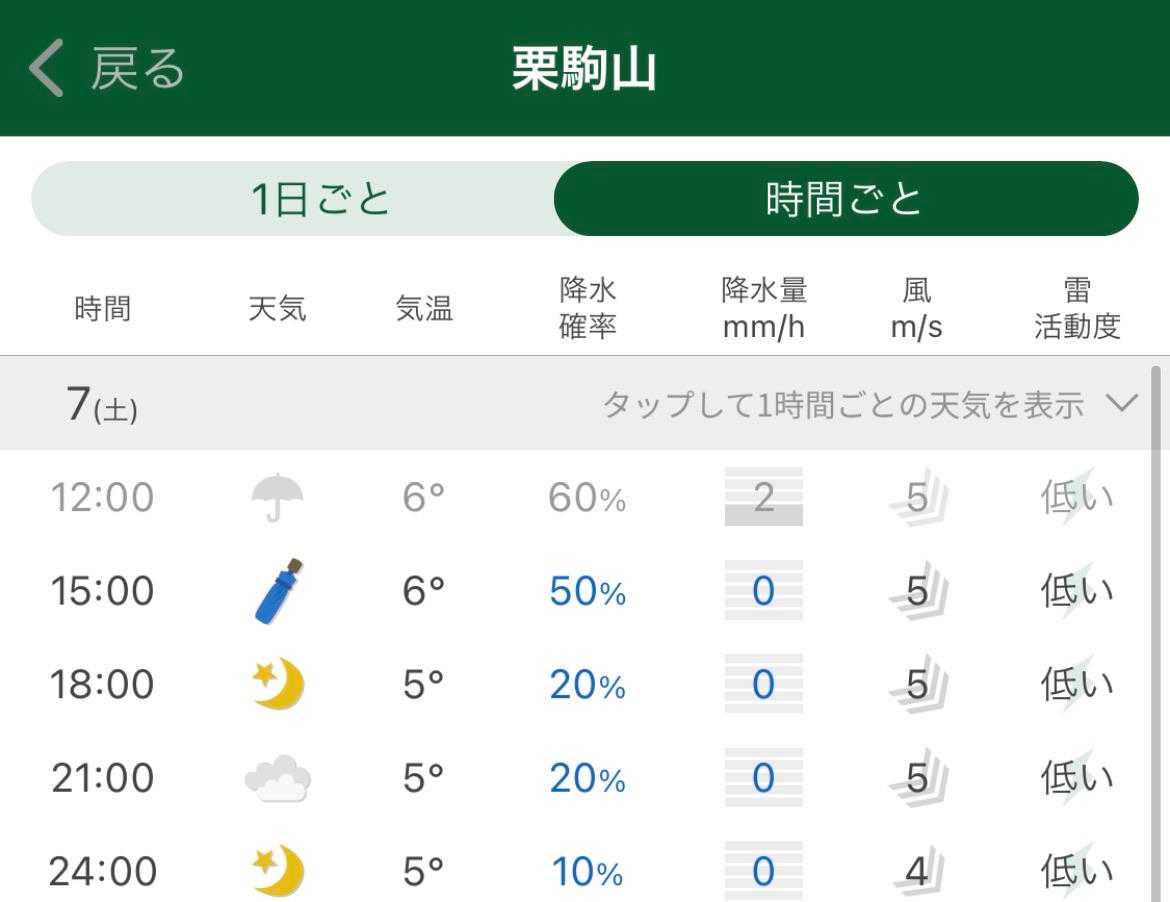Tap the 50% rain probability at 15:00
The image size is (1170, 902).
(587, 592)
